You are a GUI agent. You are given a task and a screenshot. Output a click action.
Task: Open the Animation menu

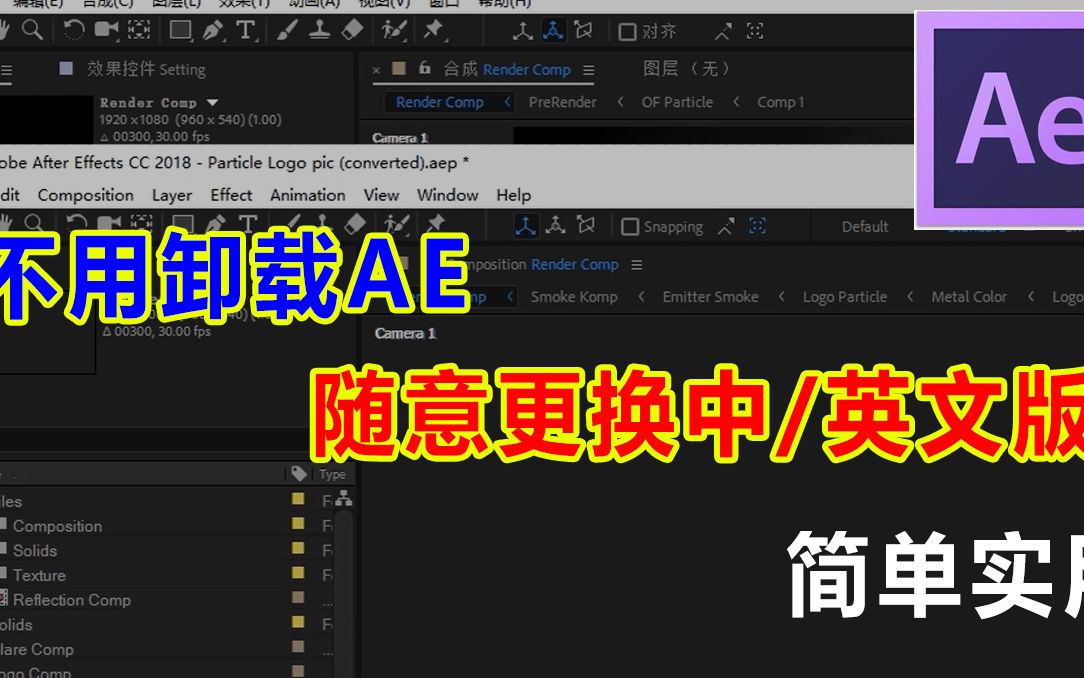tap(308, 195)
